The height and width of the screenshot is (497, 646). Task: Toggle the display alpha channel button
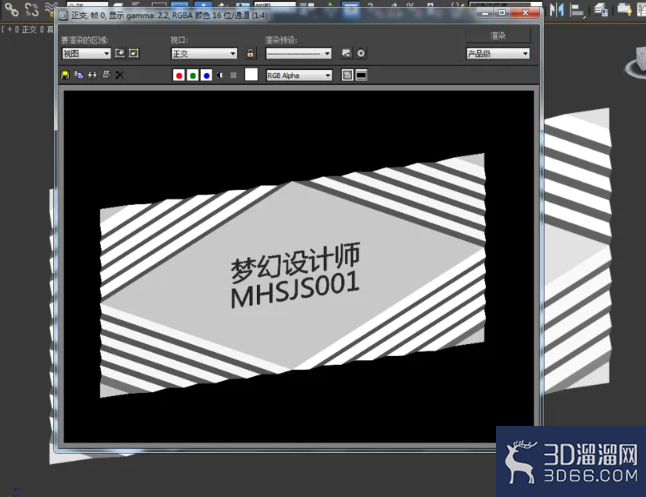point(220,75)
